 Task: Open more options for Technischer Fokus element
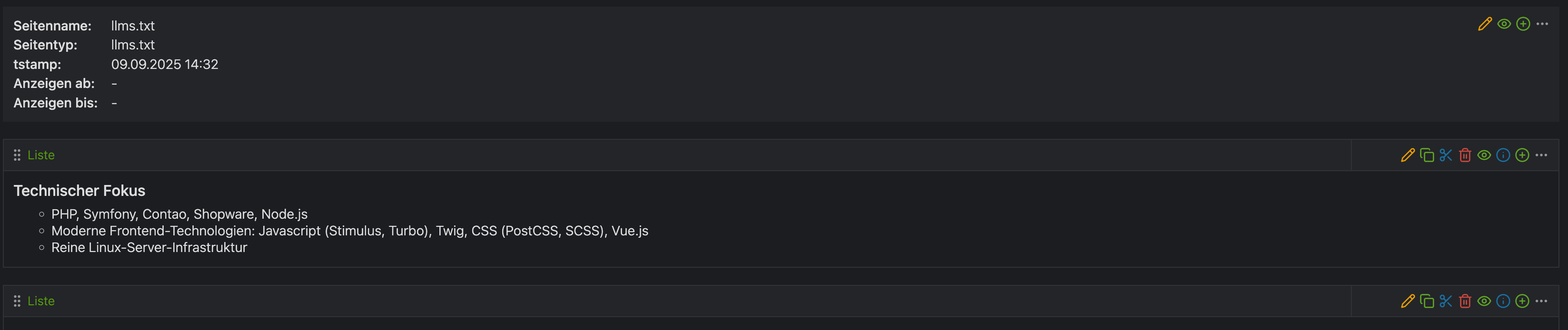[x=1541, y=155]
